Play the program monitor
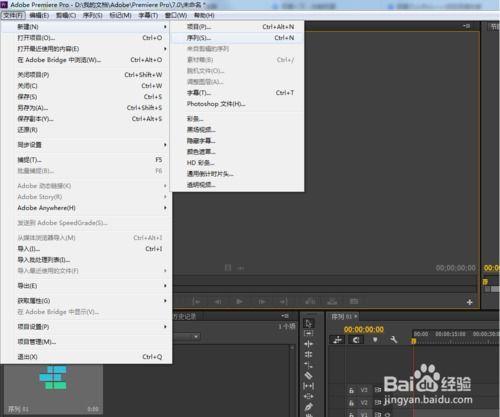 (x=239, y=302)
